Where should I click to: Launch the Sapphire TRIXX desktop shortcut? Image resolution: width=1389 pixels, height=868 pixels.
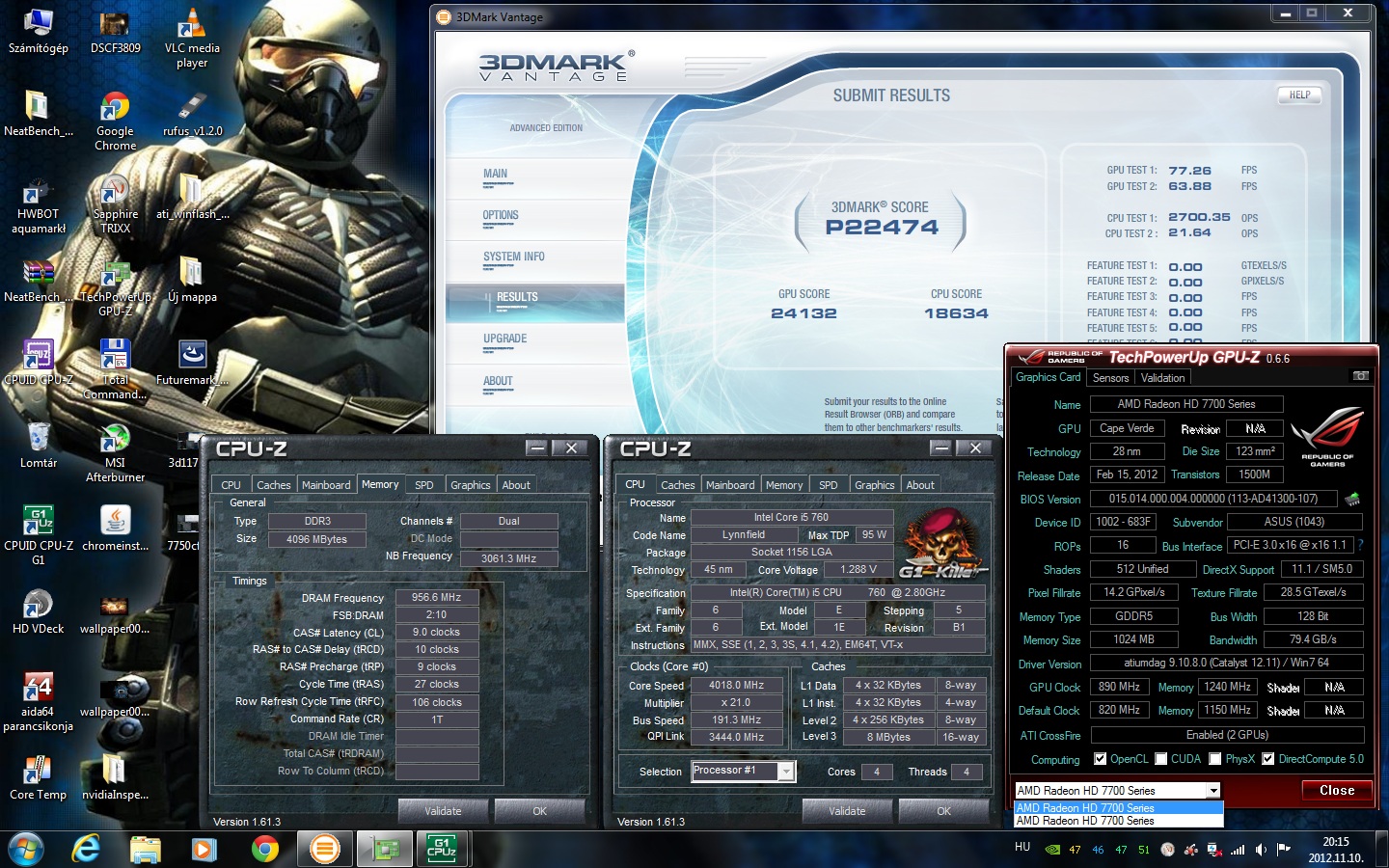pos(115,203)
